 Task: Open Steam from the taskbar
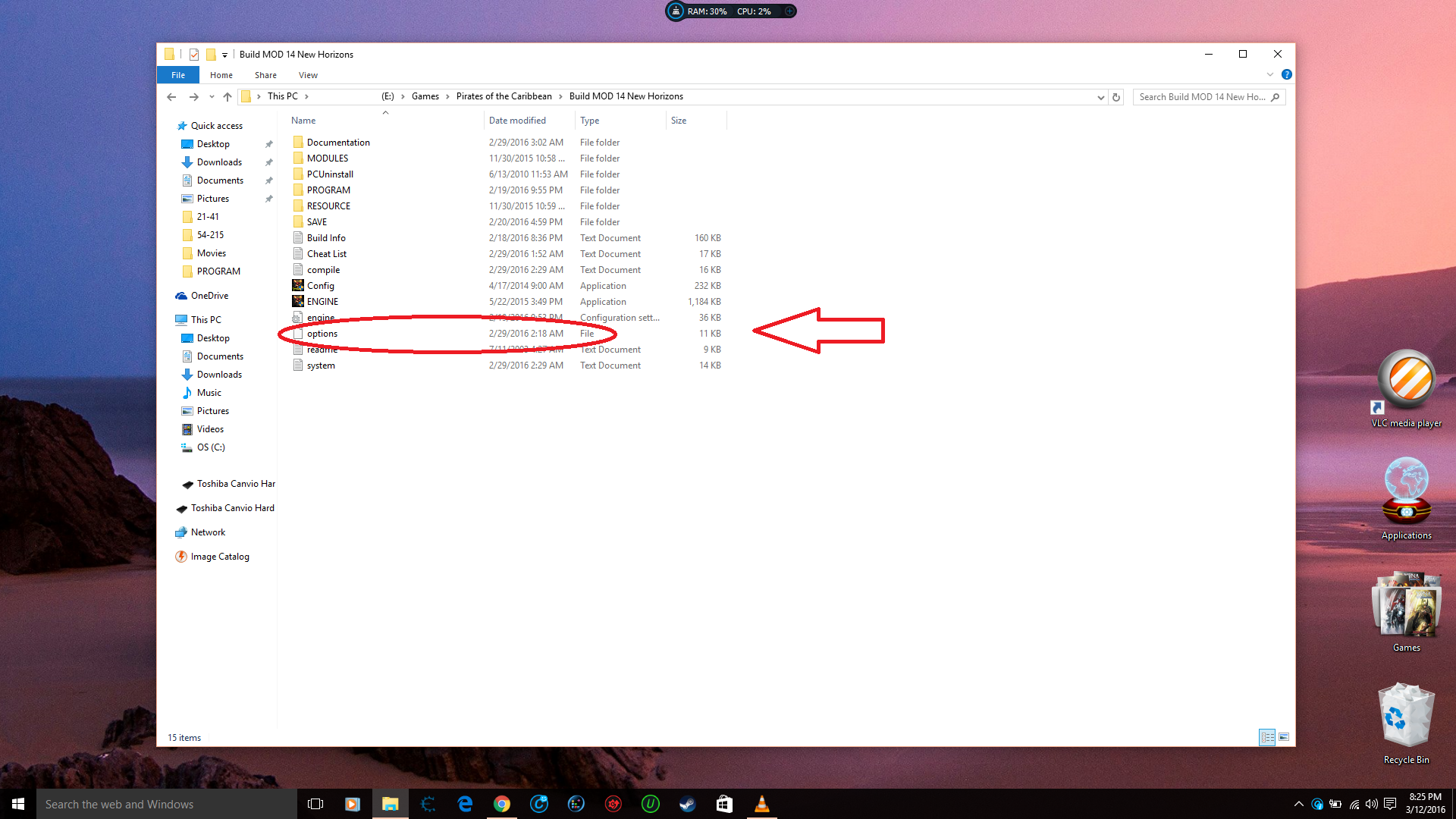tap(687, 804)
